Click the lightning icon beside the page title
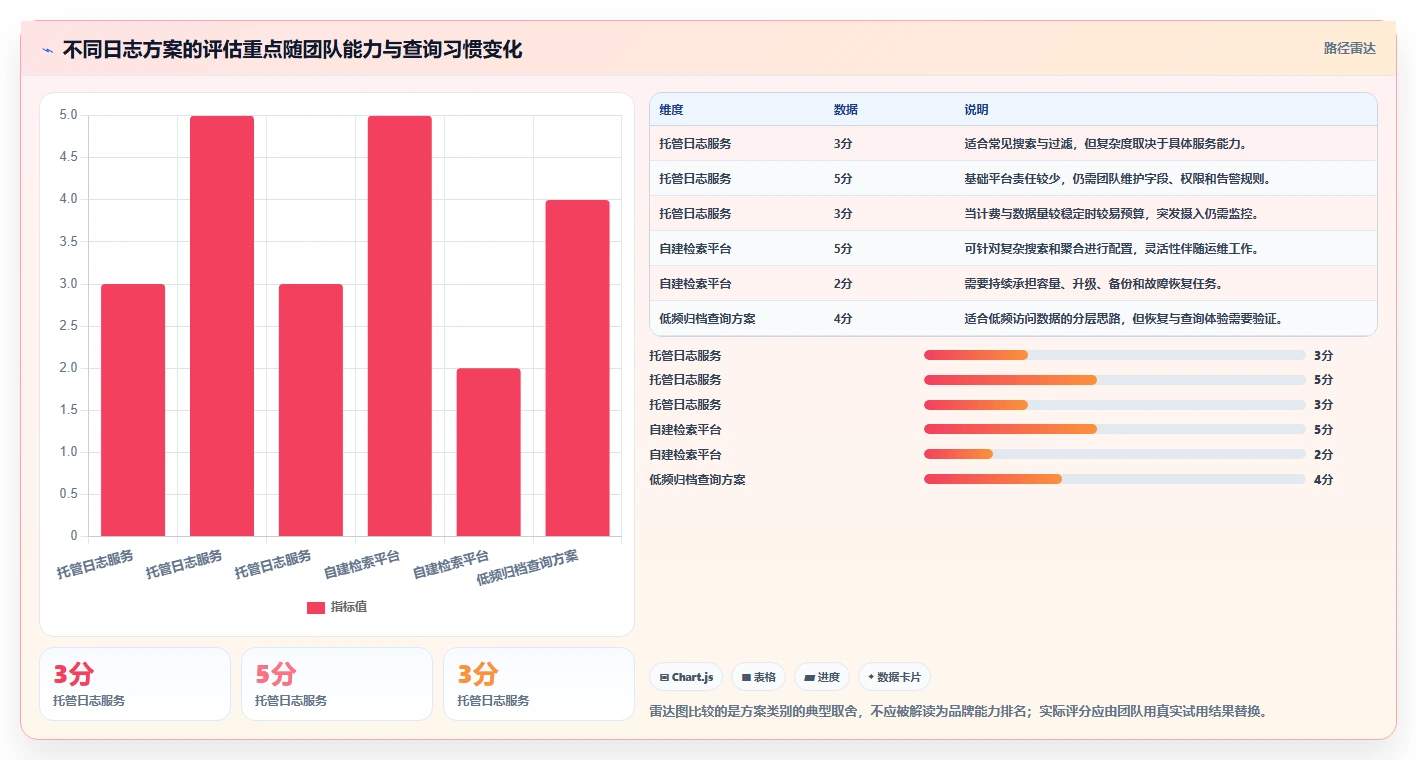Viewport: 1417px width, 760px height. [x=48, y=50]
